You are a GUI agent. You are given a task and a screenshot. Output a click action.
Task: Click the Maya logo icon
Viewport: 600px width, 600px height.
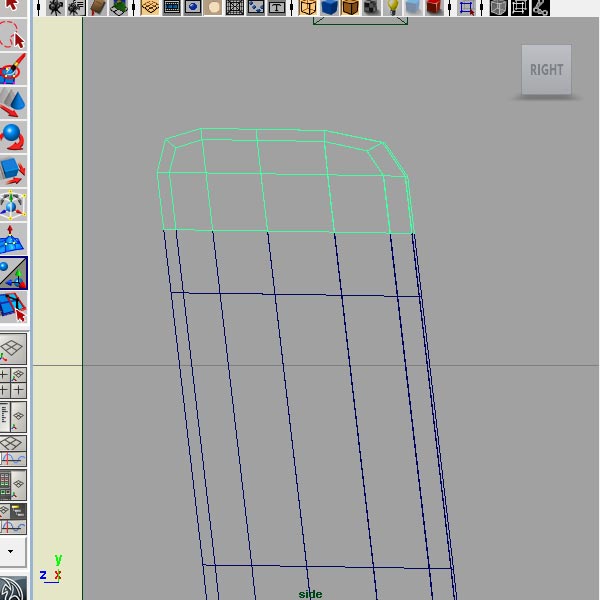[x=13, y=589]
